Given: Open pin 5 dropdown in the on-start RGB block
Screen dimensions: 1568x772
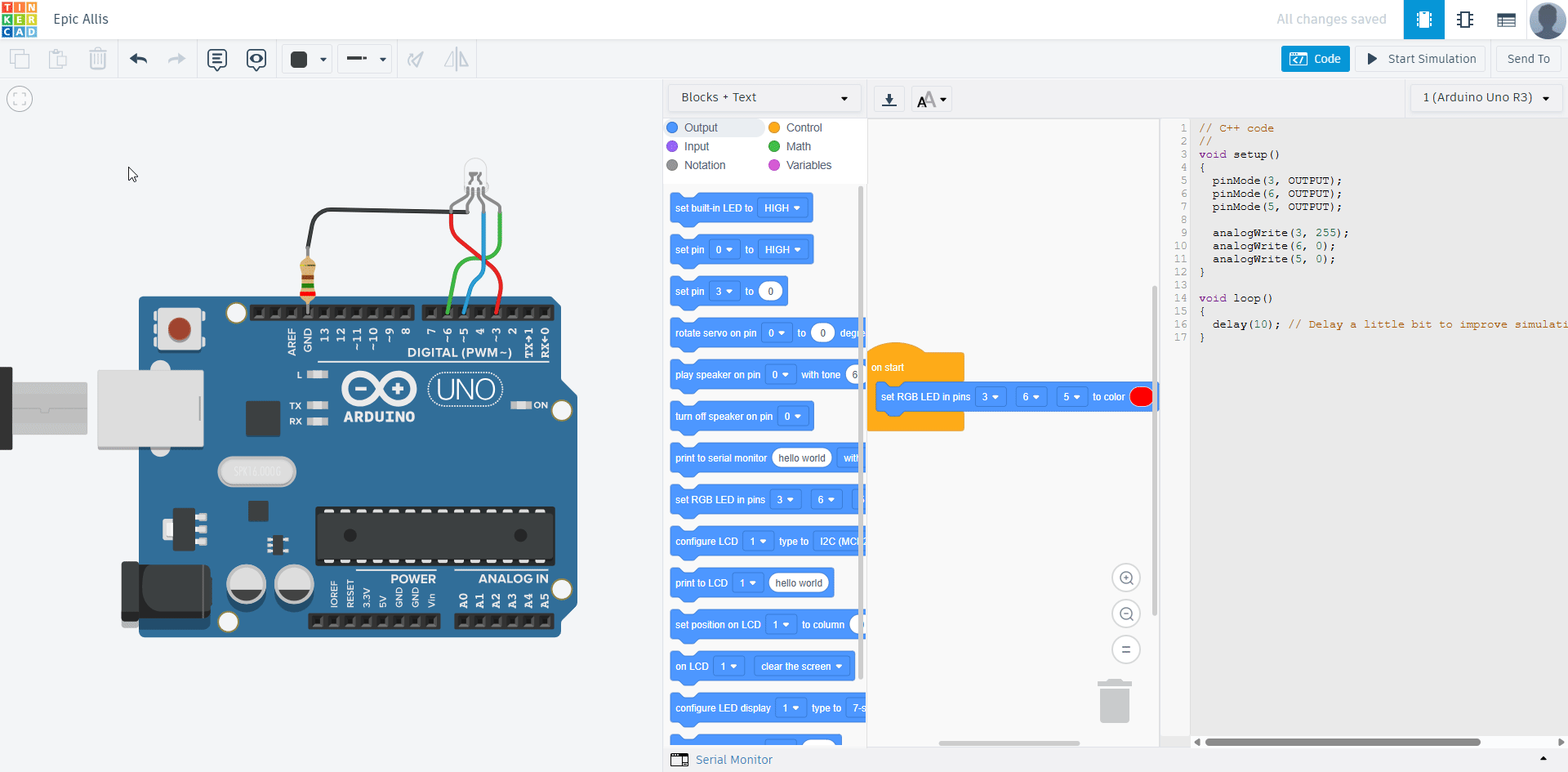Looking at the screenshot, I should 1072,397.
